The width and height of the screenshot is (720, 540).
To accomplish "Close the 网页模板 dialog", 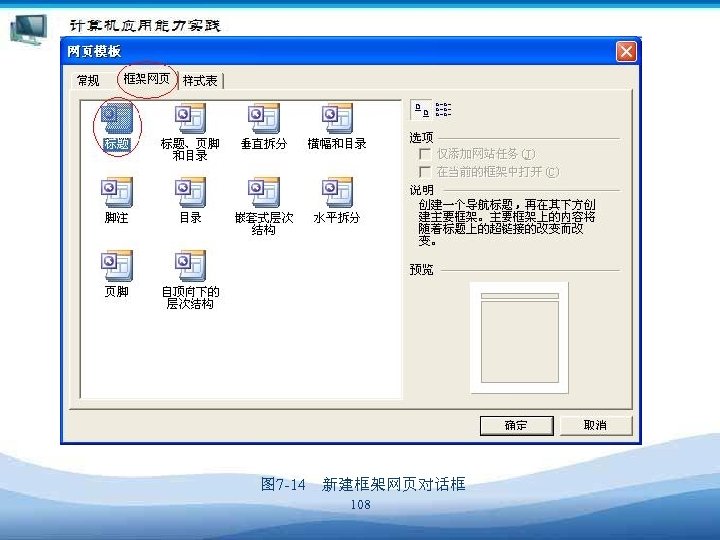I will (626, 51).
